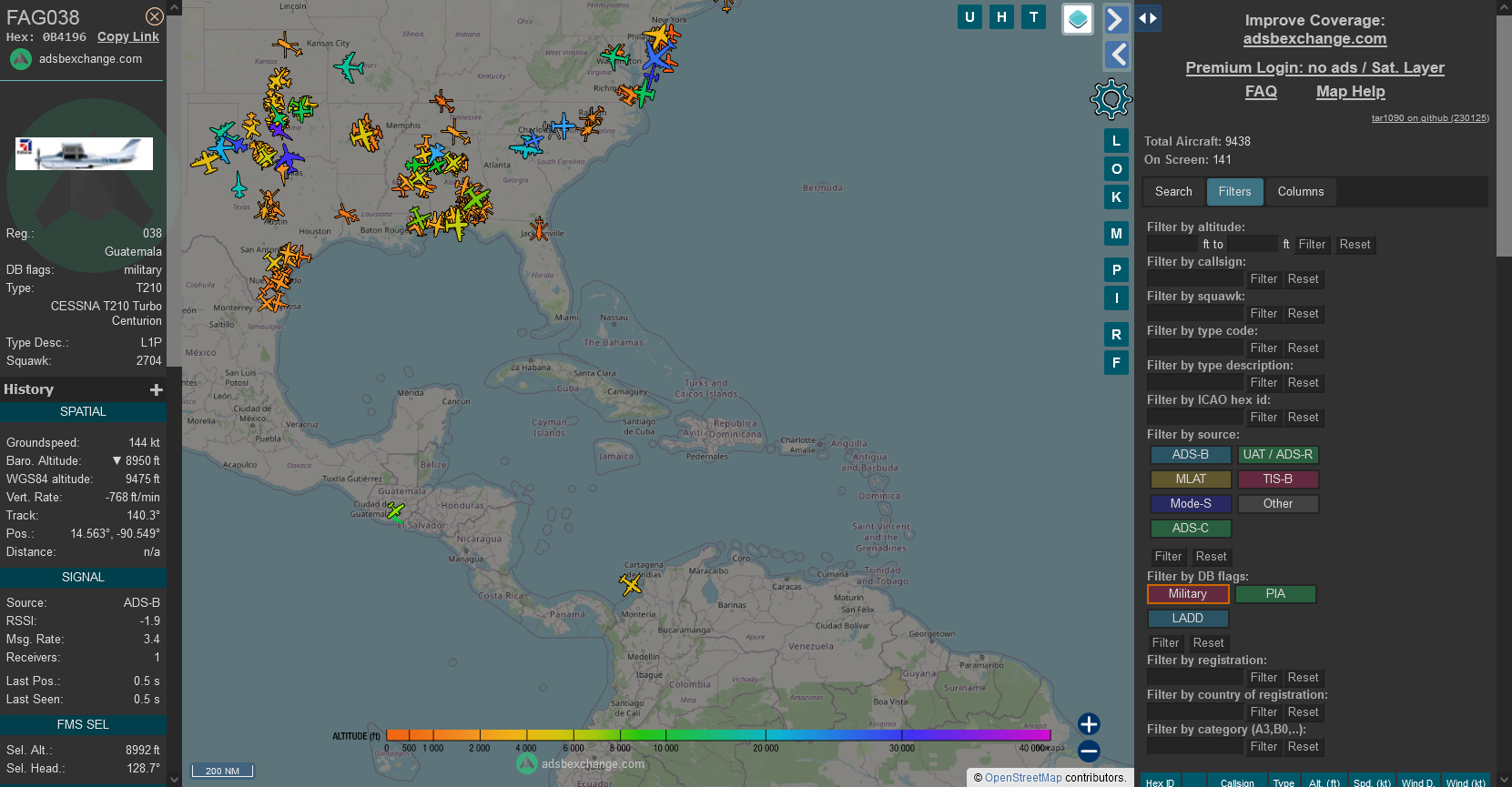Toggle the UAT / ADS-R source filter
Screen dimensions: 1512x787
coord(1277,455)
